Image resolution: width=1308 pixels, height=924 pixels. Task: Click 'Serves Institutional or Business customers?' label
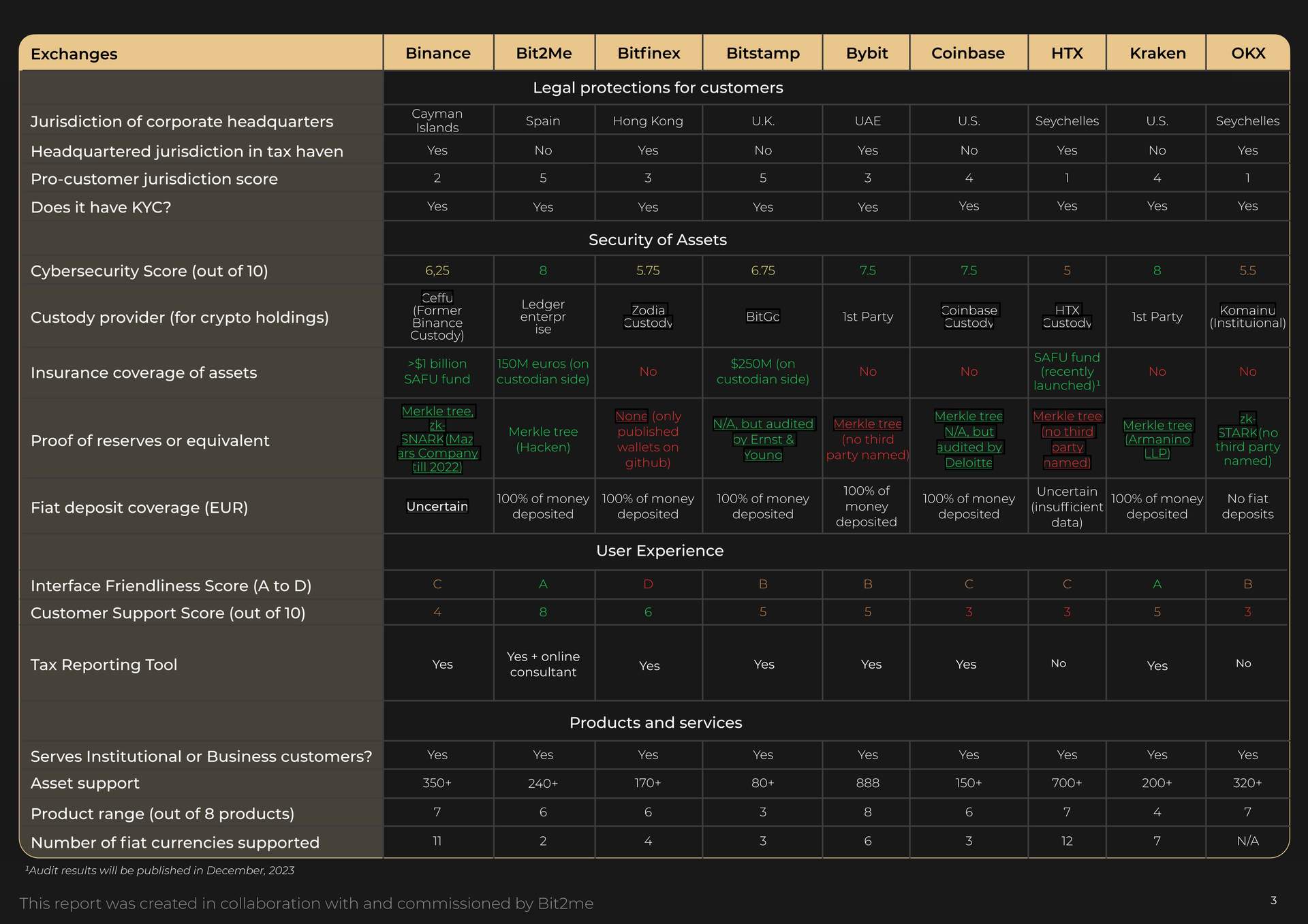pos(201,756)
